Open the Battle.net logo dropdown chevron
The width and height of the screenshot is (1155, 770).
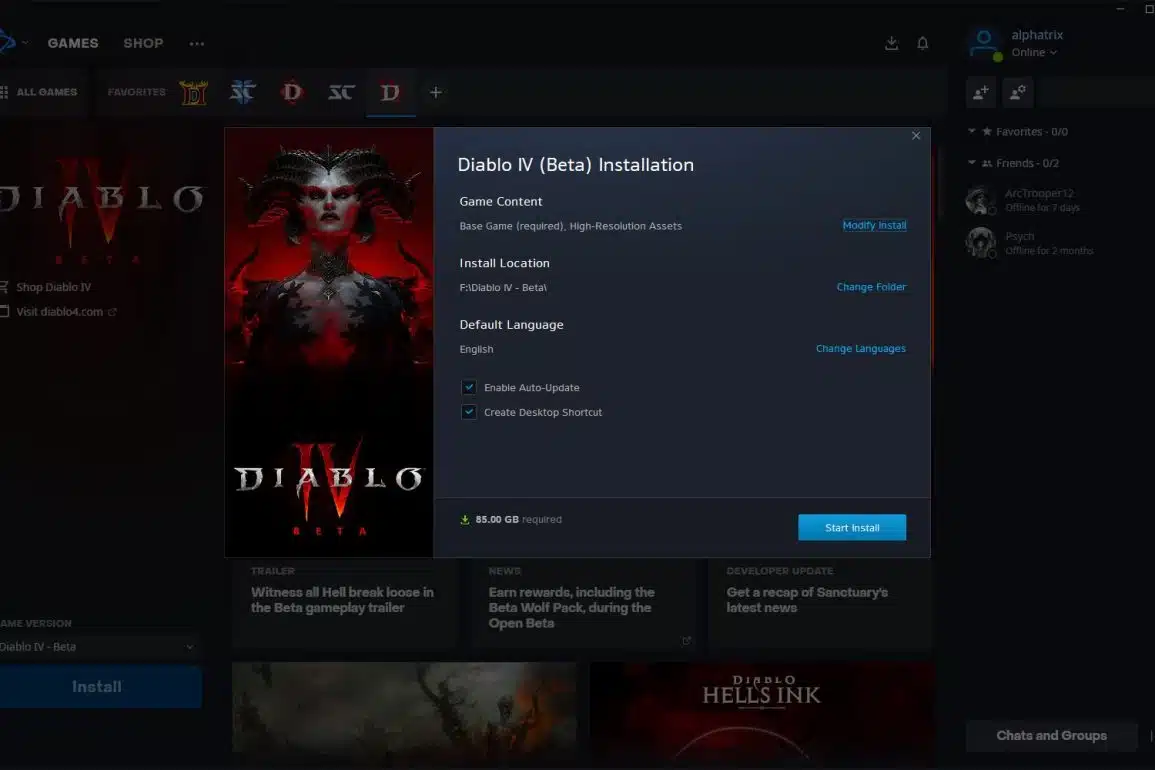(x=25, y=43)
